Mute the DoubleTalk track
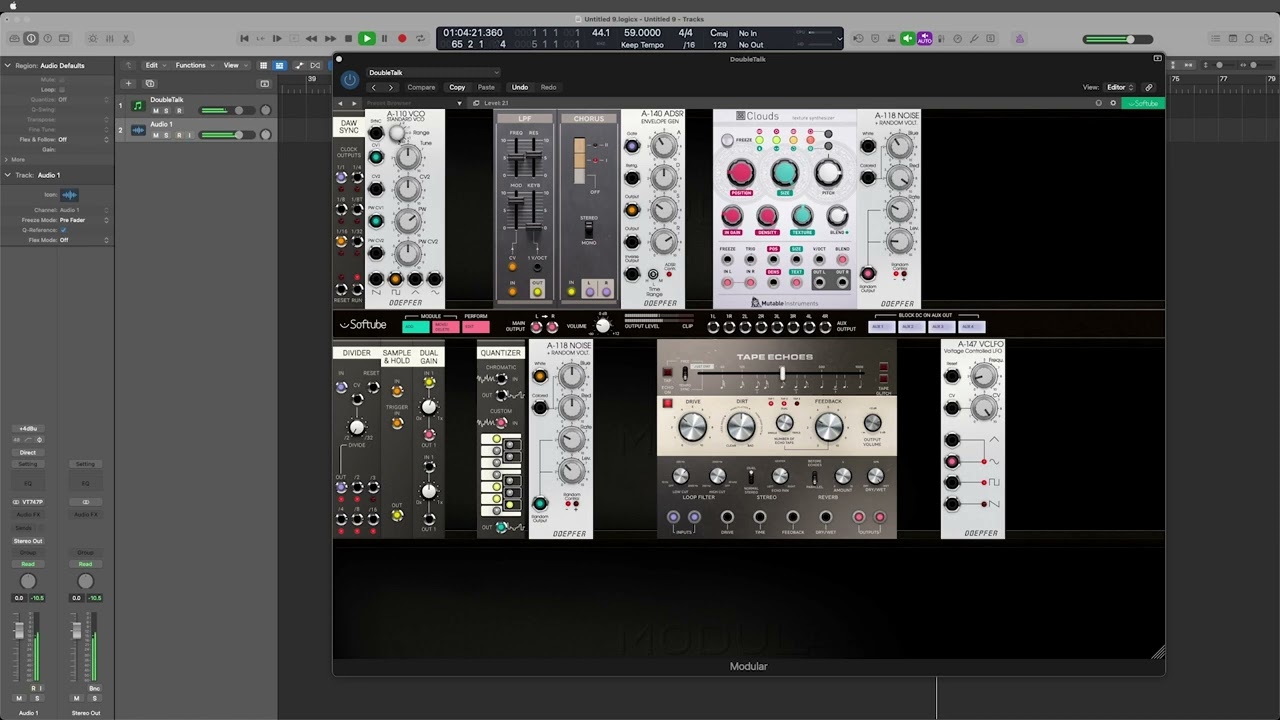The height and width of the screenshot is (720, 1280). [155, 111]
